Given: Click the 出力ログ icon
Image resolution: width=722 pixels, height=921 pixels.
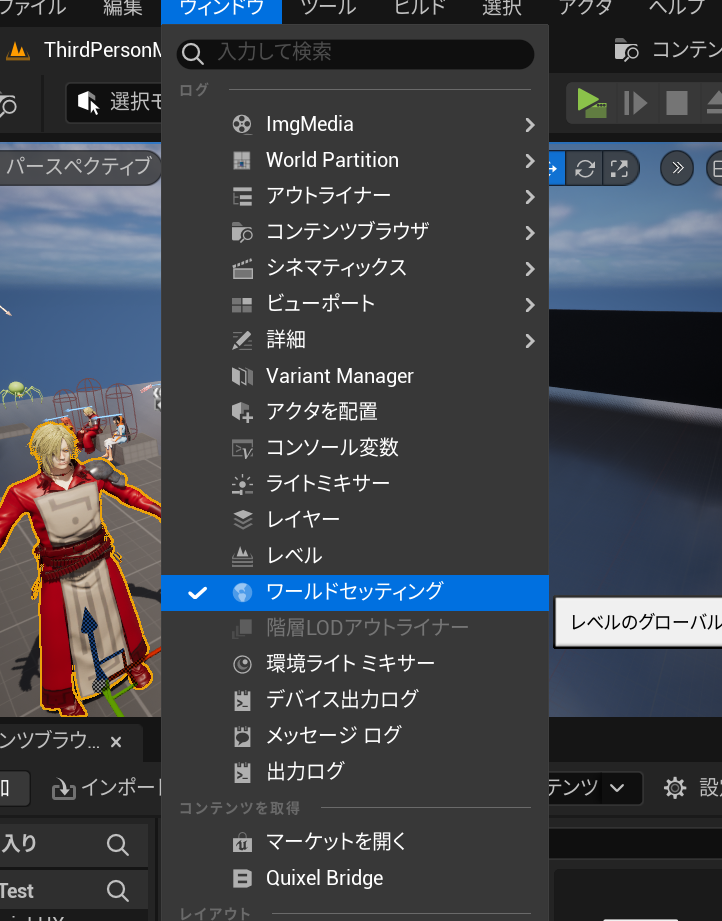Looking at the screenshot, I should 242,772.
